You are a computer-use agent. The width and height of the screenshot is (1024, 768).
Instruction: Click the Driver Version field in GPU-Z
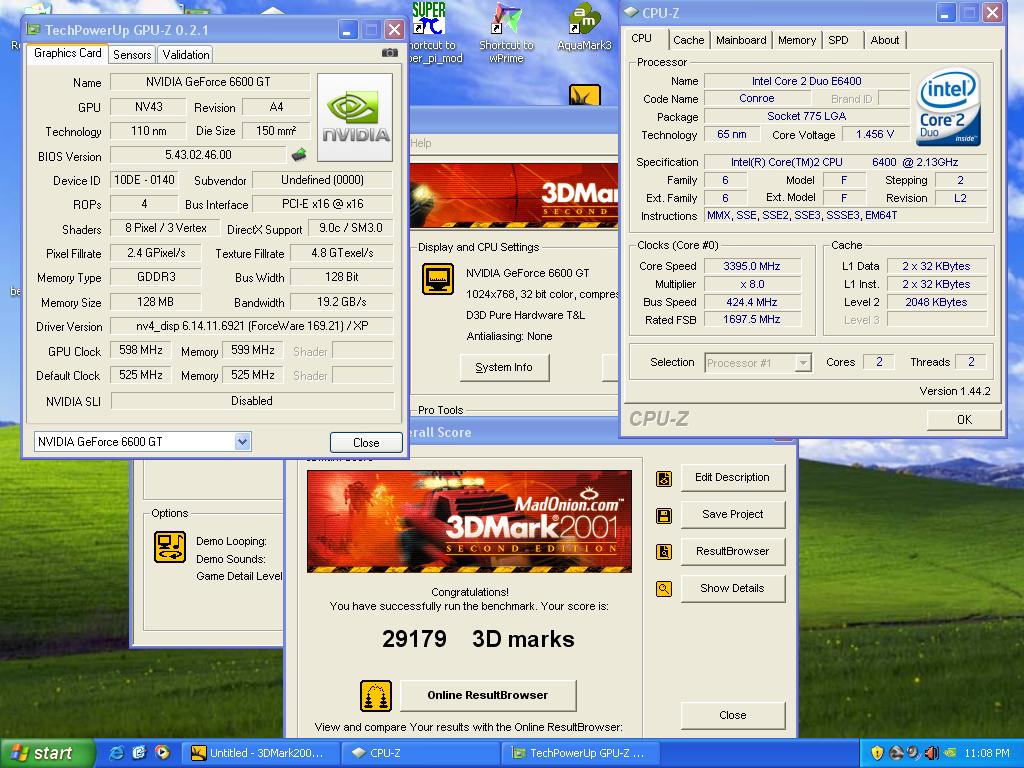pos(252,325)
